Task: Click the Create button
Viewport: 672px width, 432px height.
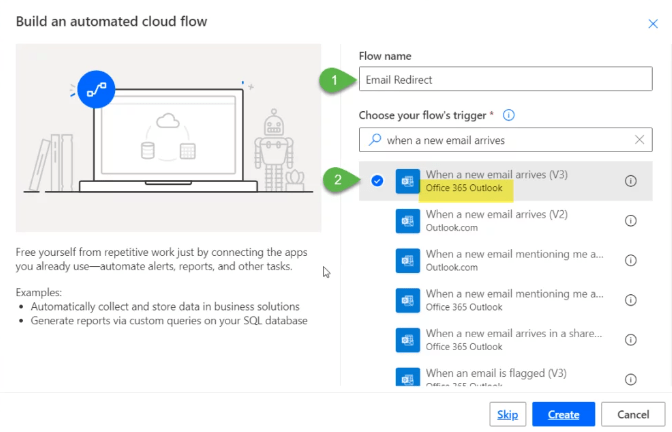Action: point(564,414)
